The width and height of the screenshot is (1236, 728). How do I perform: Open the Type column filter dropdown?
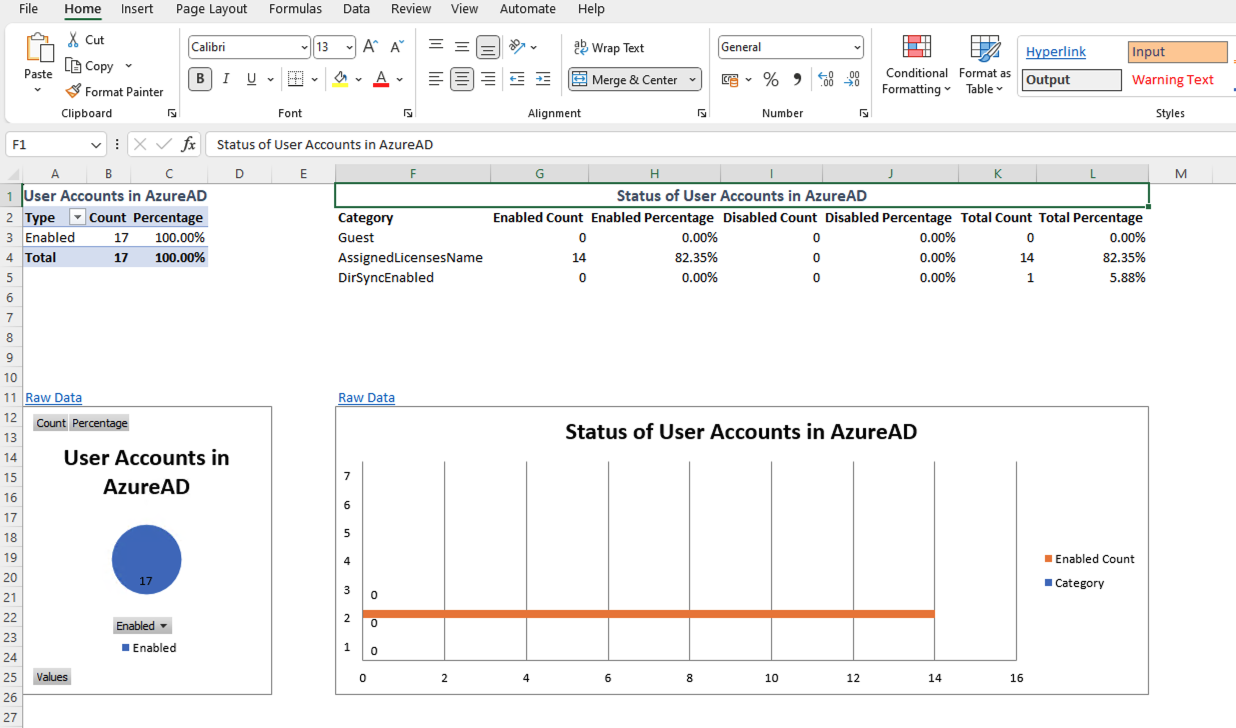77,218
